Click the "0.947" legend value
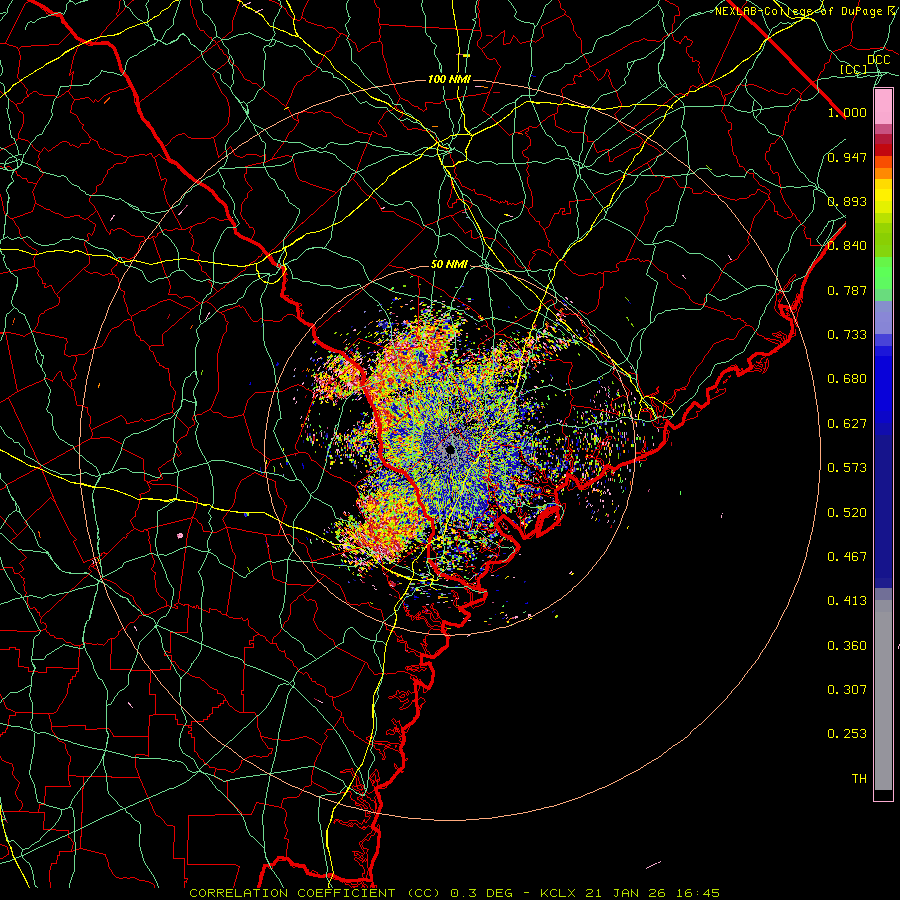The image size is (900, 900). click(847, 157)
